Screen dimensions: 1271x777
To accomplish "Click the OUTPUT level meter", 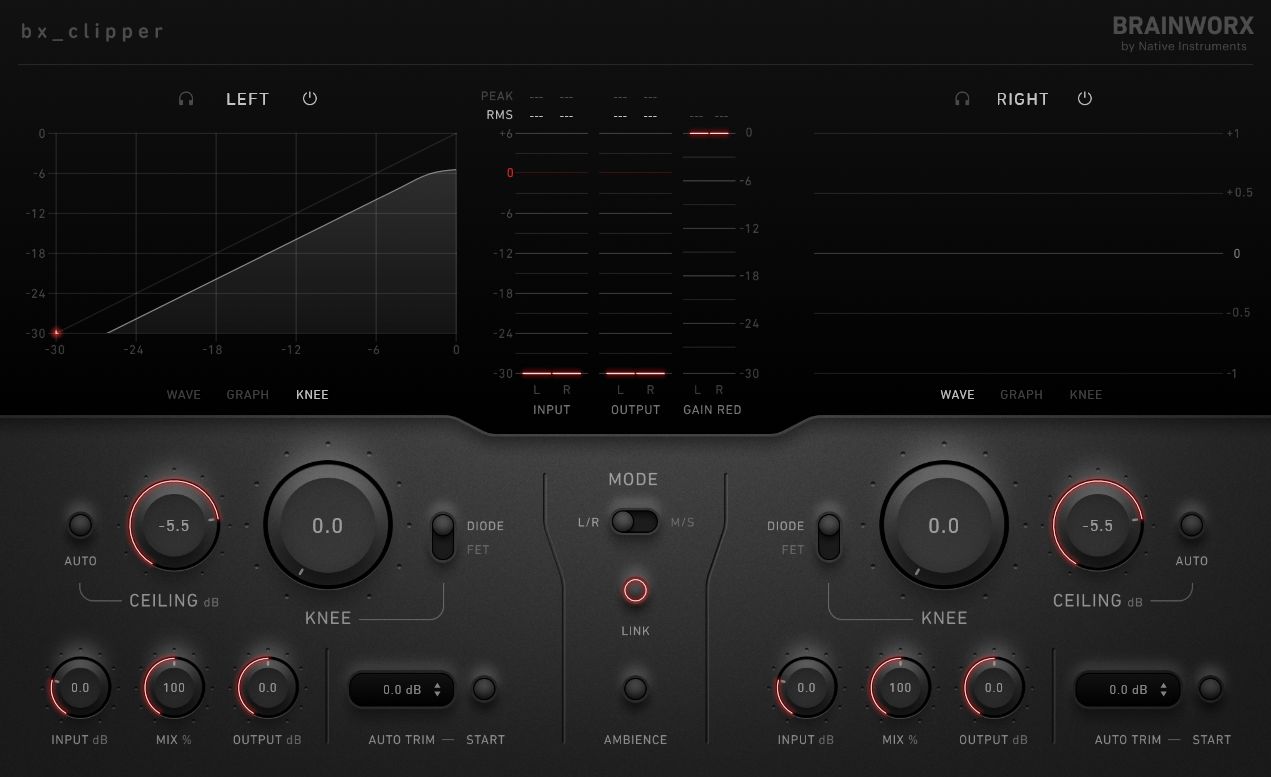I will click(x=635, y=253).
